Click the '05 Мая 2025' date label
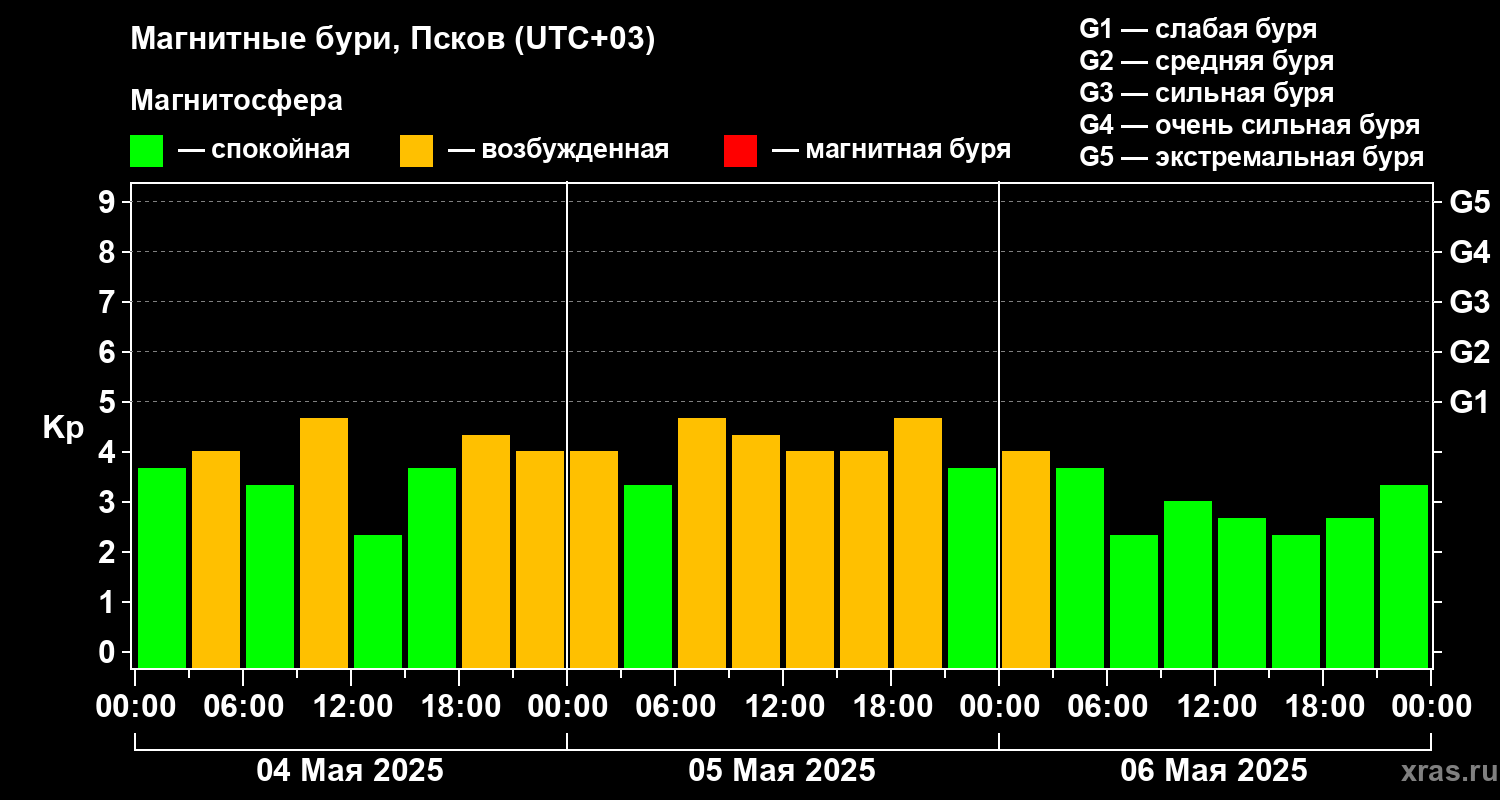Image resolution: width=1500 pixels, height=800 pixels. point(782,771)
